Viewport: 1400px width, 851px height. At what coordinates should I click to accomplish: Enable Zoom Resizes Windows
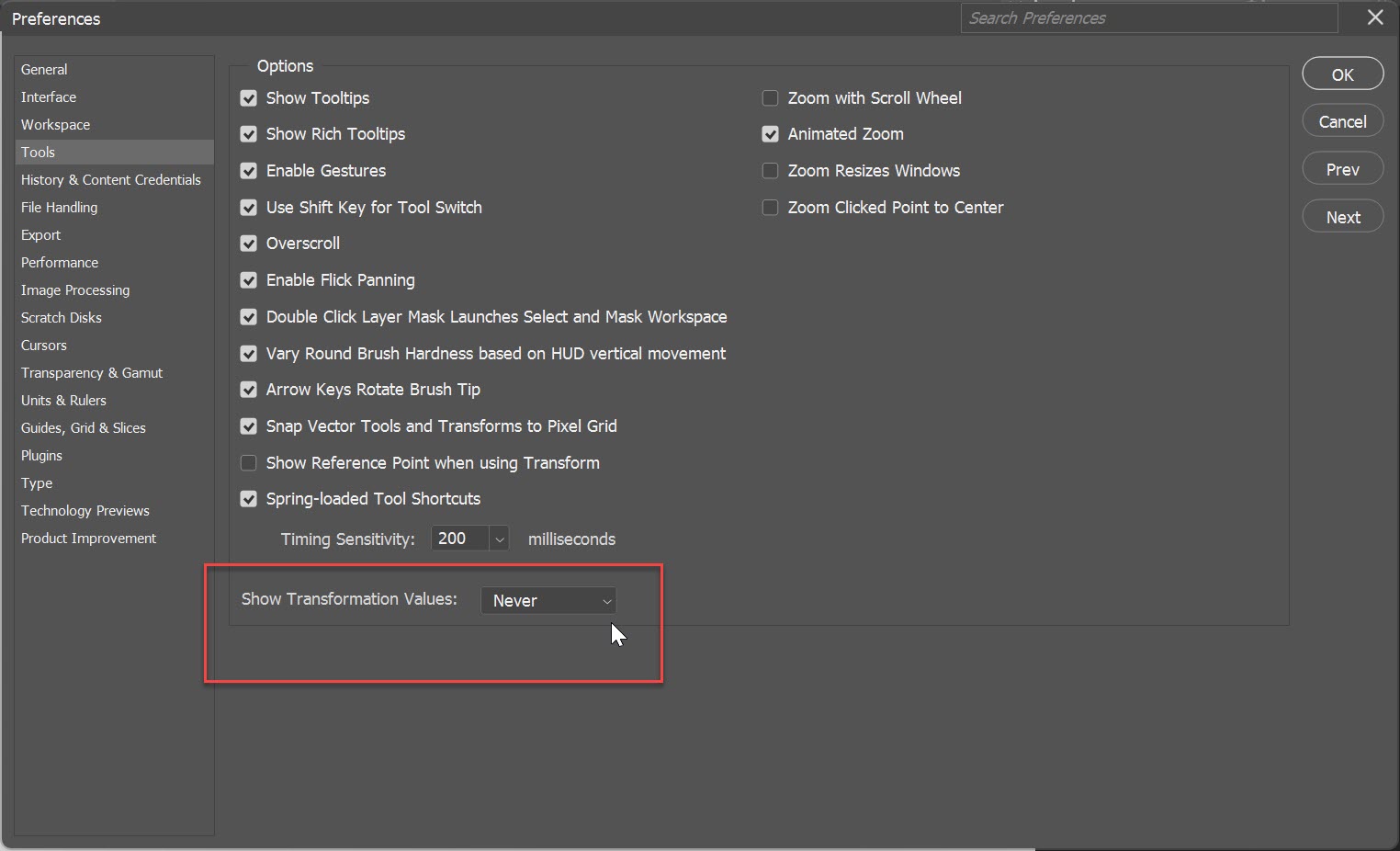pos(770,171)
